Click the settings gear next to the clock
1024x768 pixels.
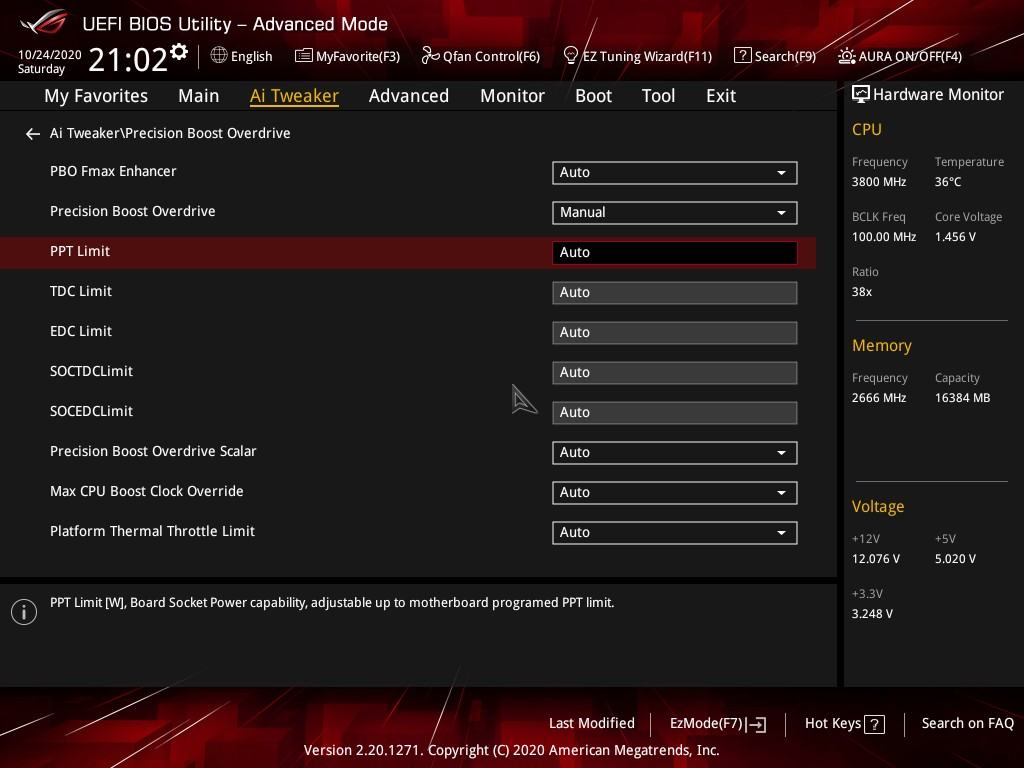179,52
